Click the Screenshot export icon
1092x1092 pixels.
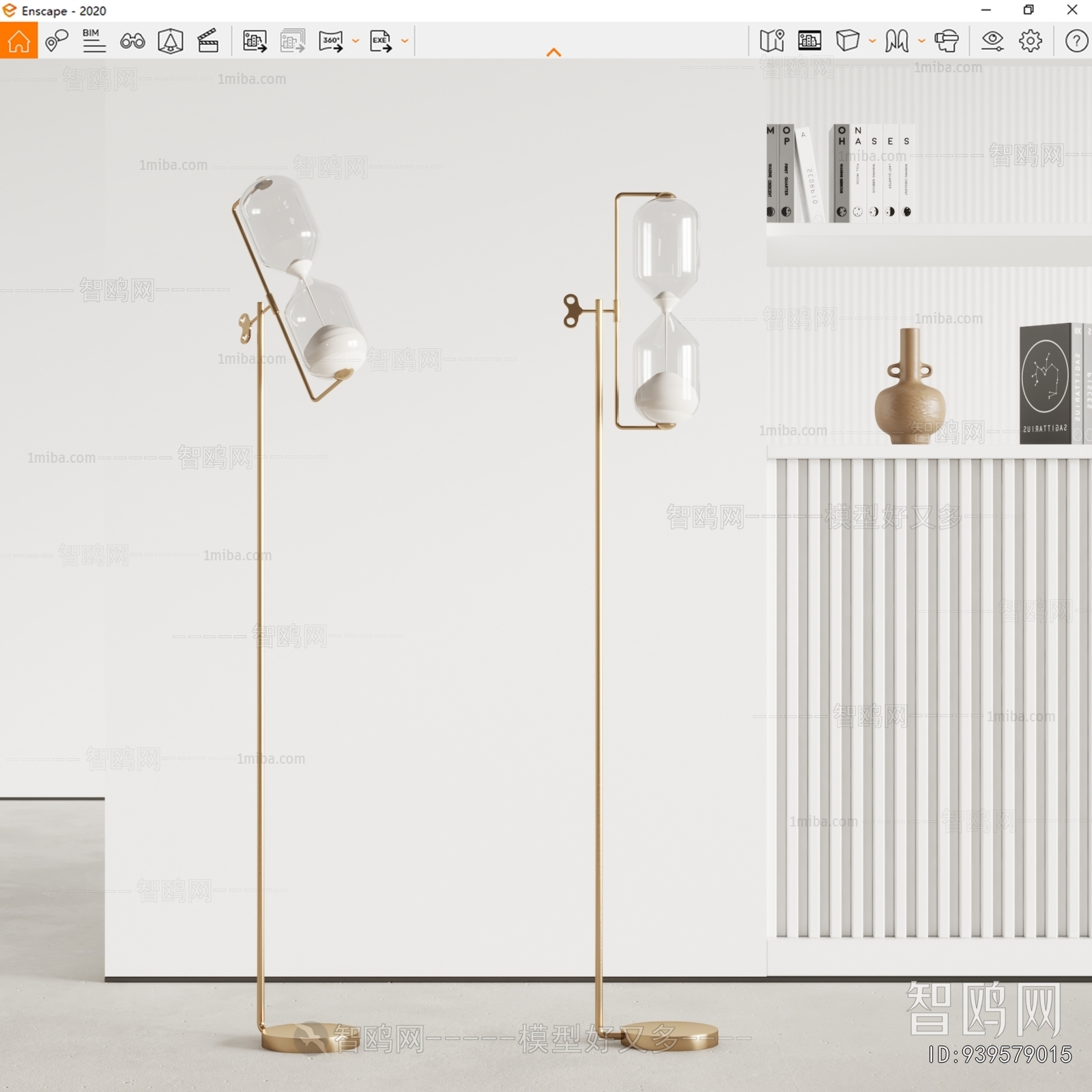tap(255, 41)
